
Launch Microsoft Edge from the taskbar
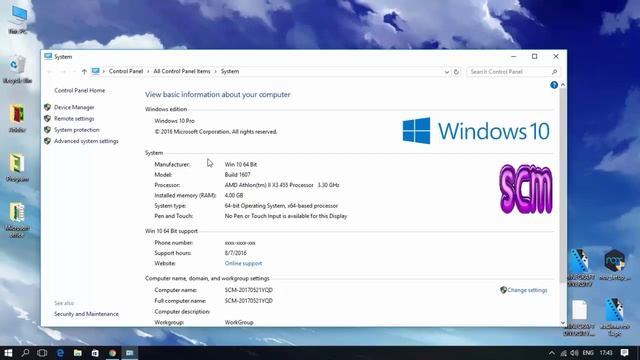click(60, 353)
